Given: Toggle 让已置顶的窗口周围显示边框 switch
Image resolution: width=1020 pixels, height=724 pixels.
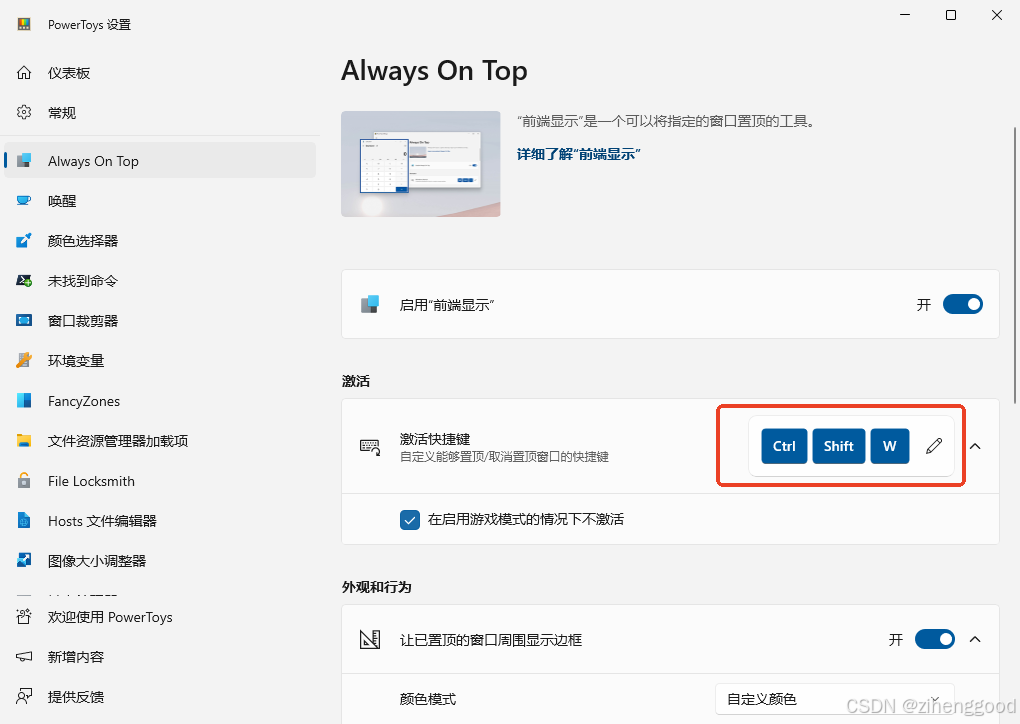Looking at the screenshot, I should pos(935,639).
